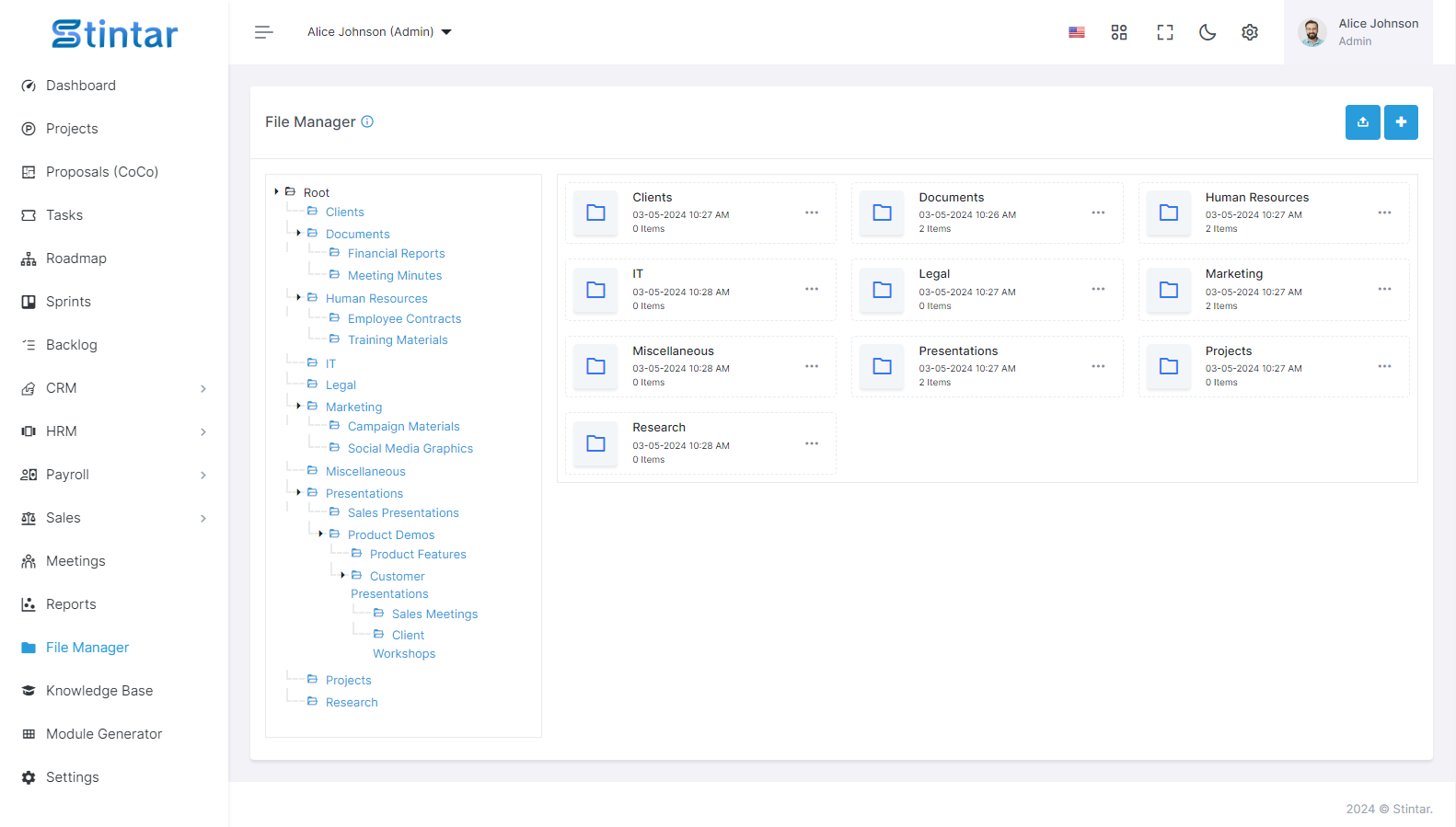Open options menu for IT folder card
The image size is (1456, 827).
coord(812,289)
